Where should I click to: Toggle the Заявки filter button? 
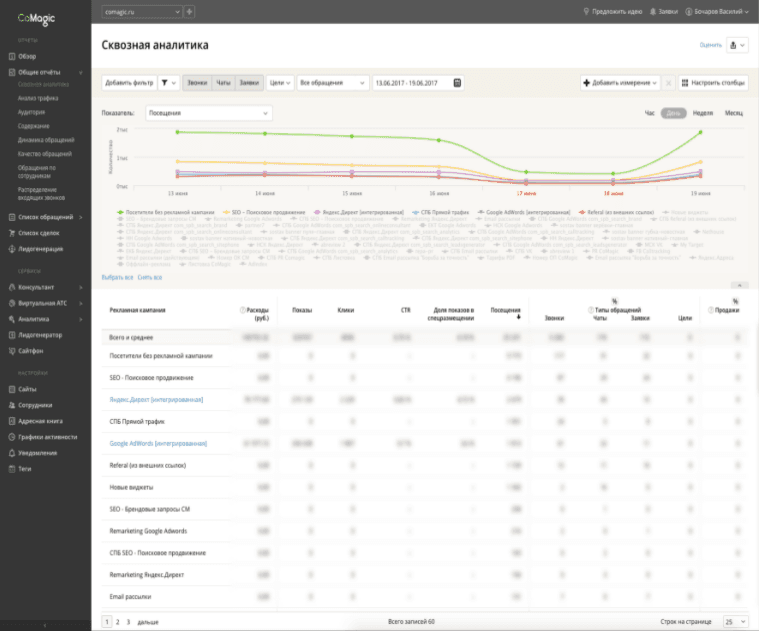(250, 83)
